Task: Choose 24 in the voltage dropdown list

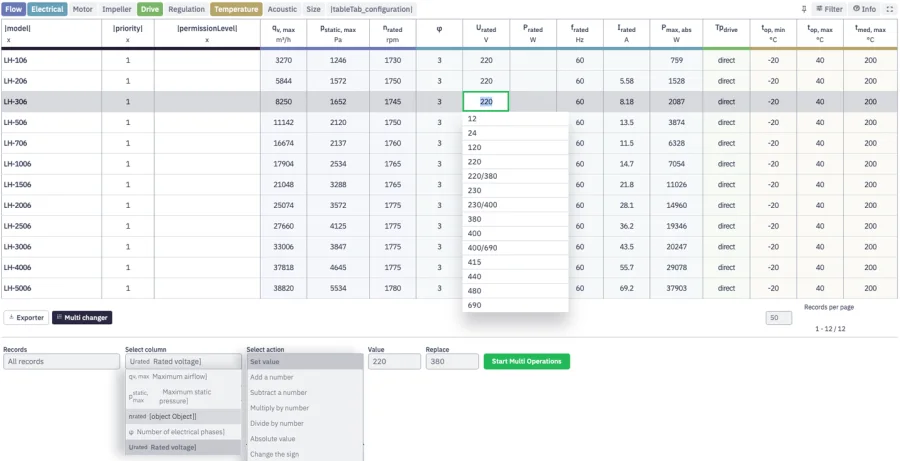Action: [x=515, y=133]
